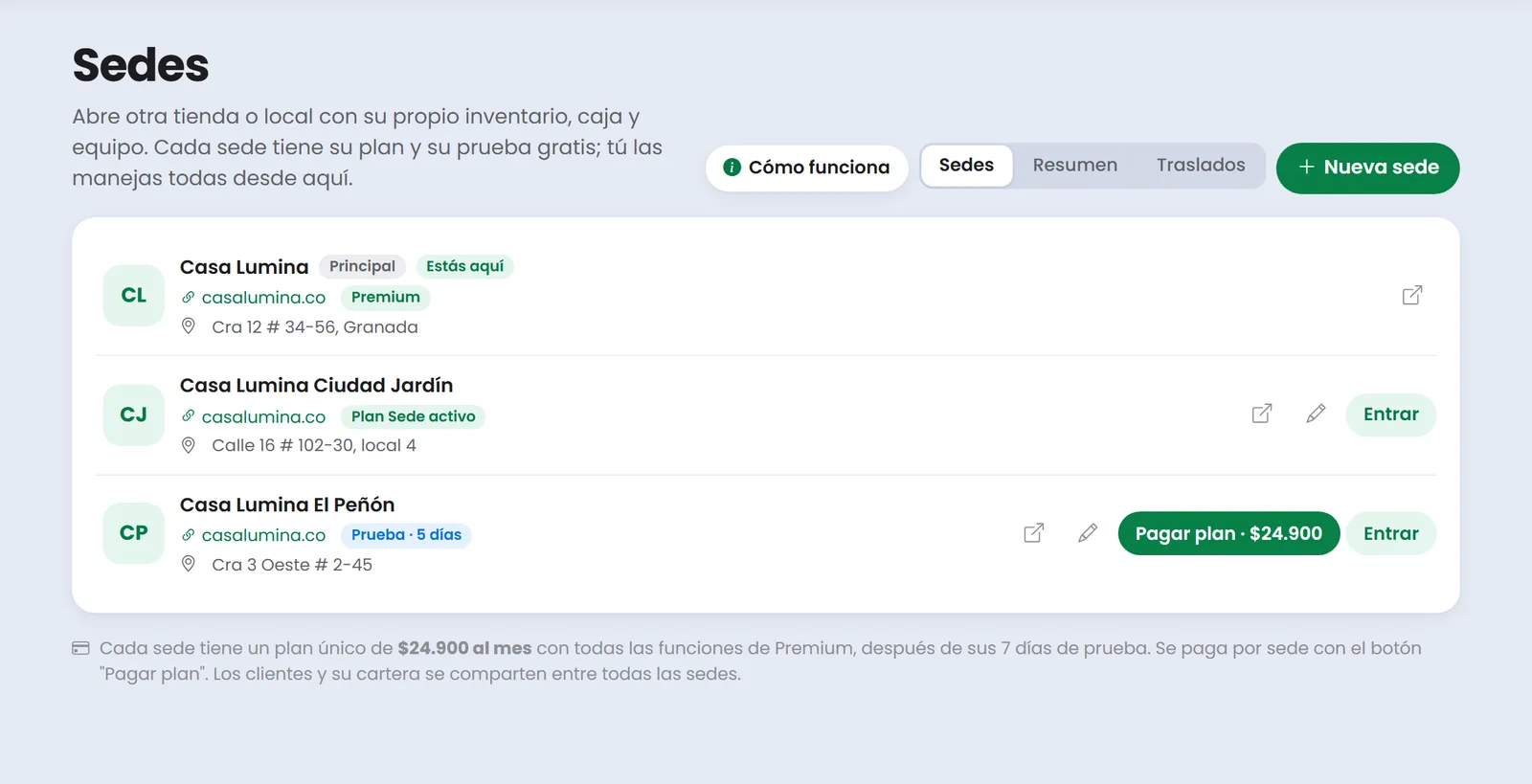Edit Casa Lumina Ciudad Jardín pencil icon
The width and height of the screenshot is (1532, 784).
1316,414
